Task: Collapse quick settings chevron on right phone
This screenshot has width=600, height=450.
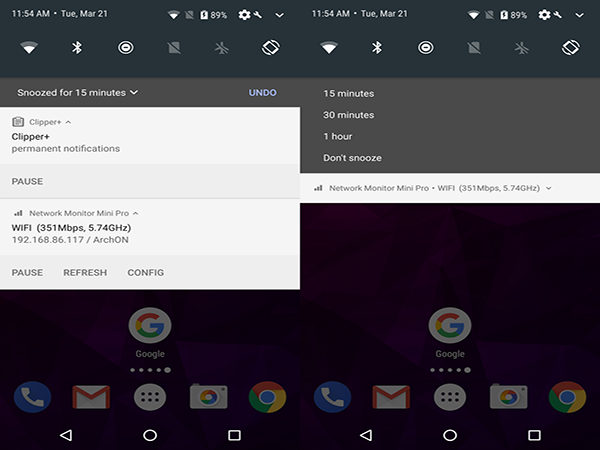Action: point(580,15)
